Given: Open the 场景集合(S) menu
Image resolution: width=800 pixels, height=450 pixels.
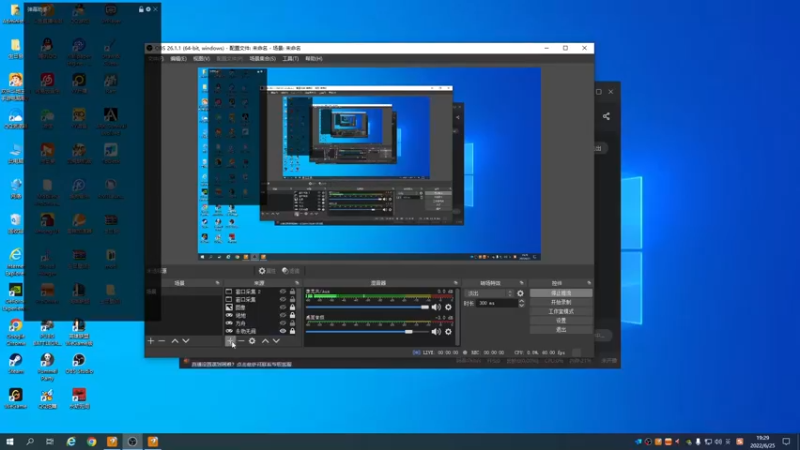Looking at the screenshot, I should [x=262, y=59].
